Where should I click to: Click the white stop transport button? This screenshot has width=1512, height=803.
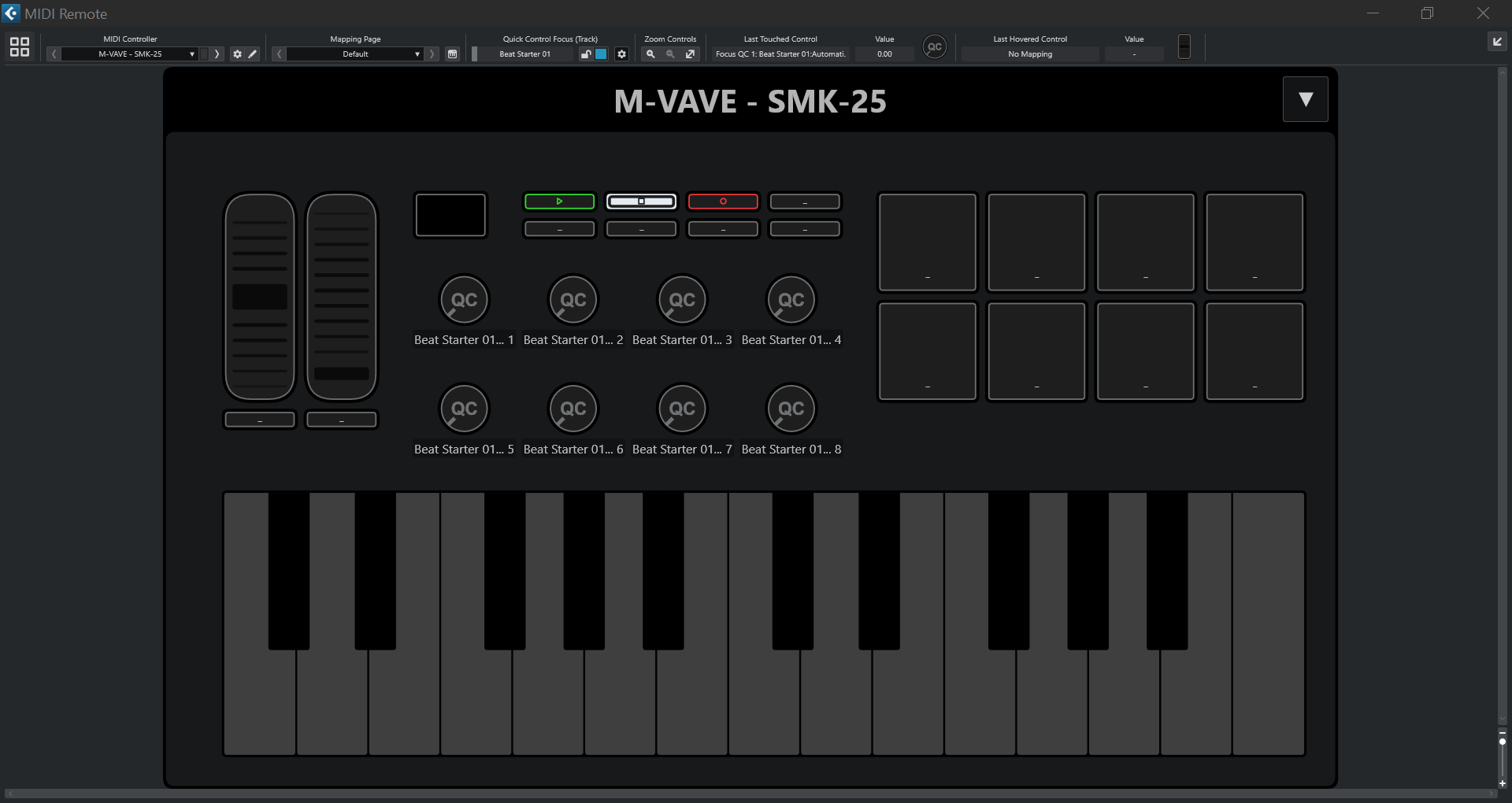642,202
